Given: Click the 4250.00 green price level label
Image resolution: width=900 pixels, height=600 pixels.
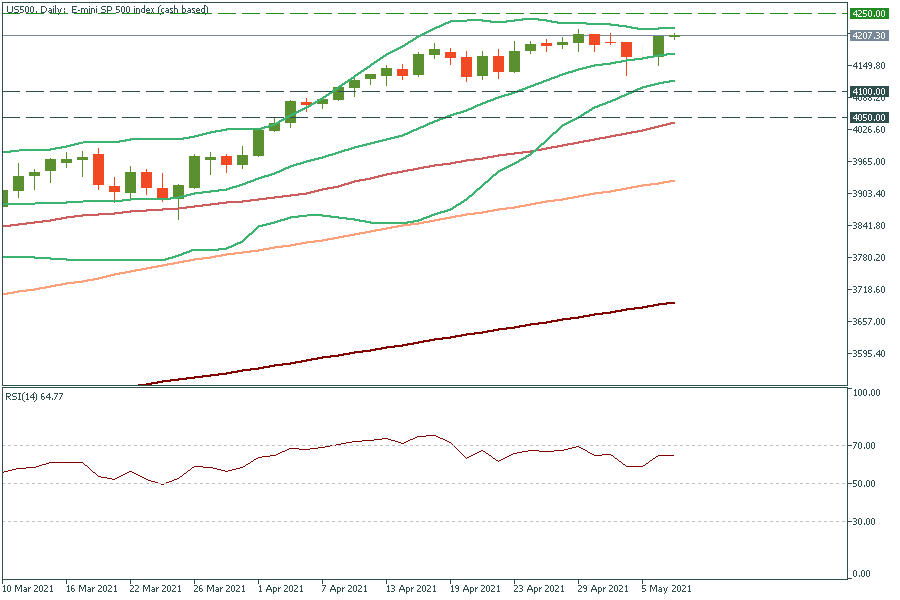Looking at the screenshot, I should (868, 14).
